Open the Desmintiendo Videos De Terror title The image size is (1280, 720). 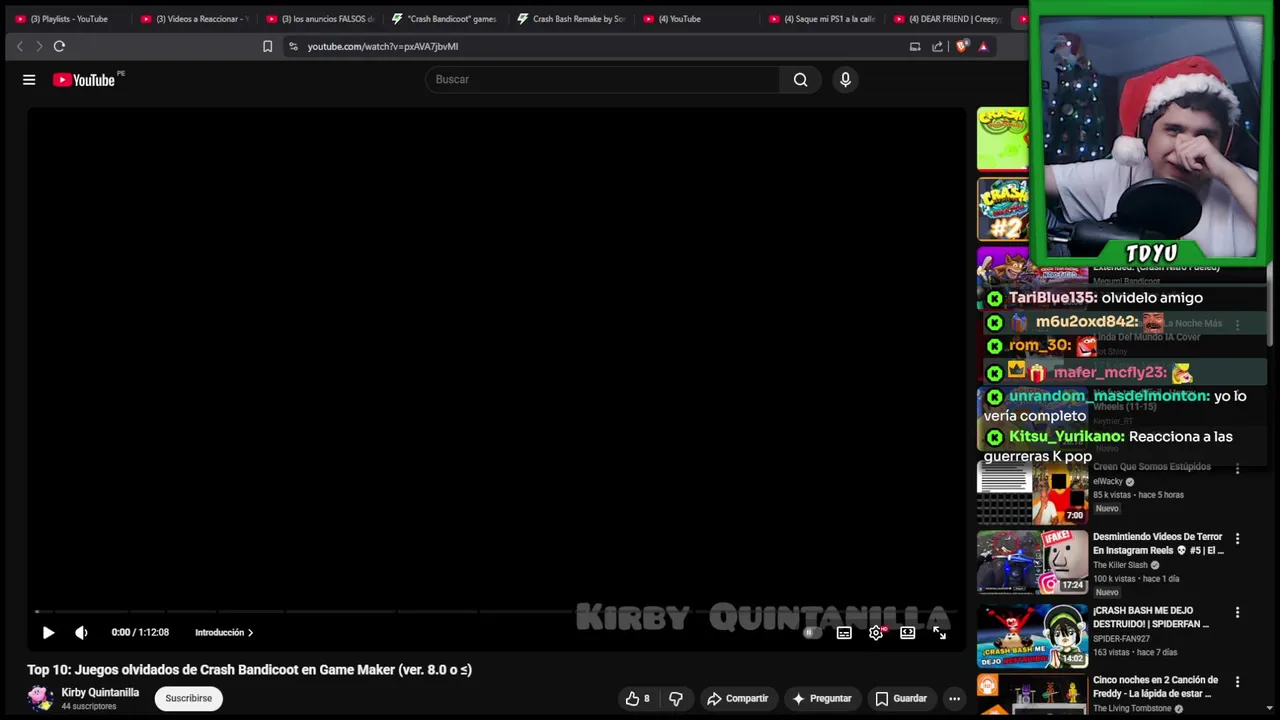[x=1158, y=543]
